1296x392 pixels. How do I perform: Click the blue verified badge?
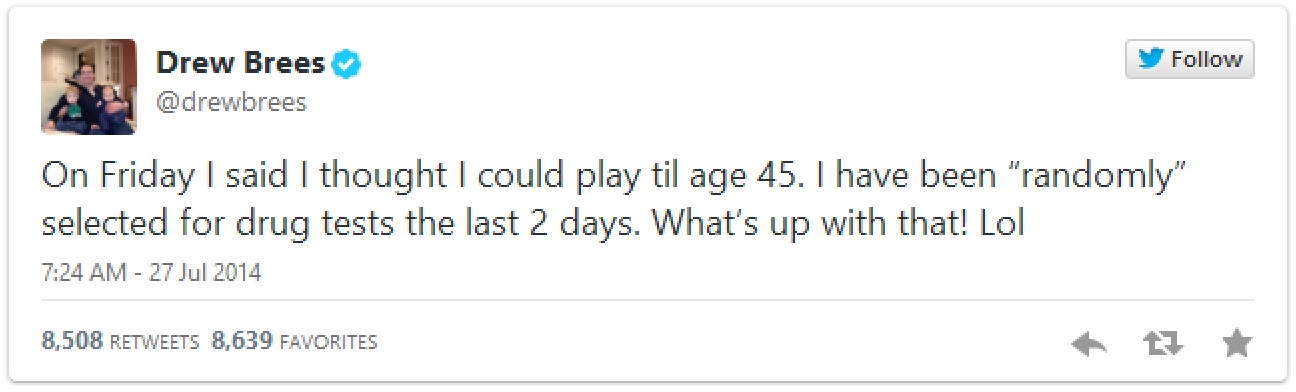[347, 65]
